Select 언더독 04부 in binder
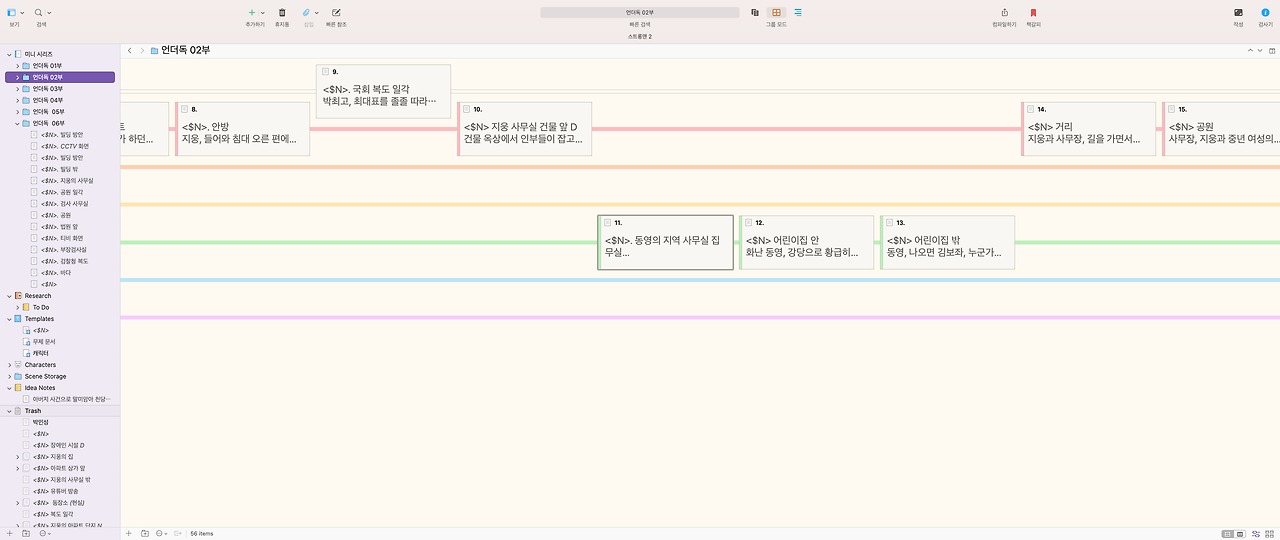 [47, 100]
